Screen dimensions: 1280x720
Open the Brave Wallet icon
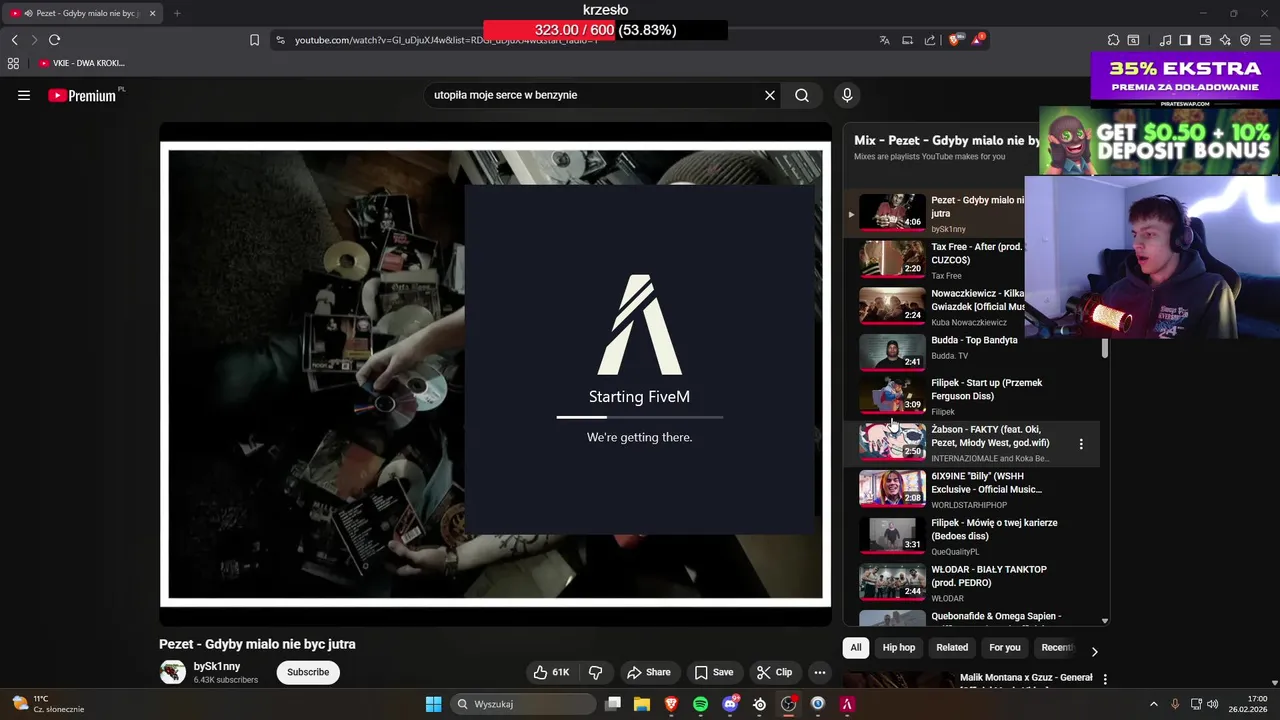pyautogui.click(x=1205, y=40)
